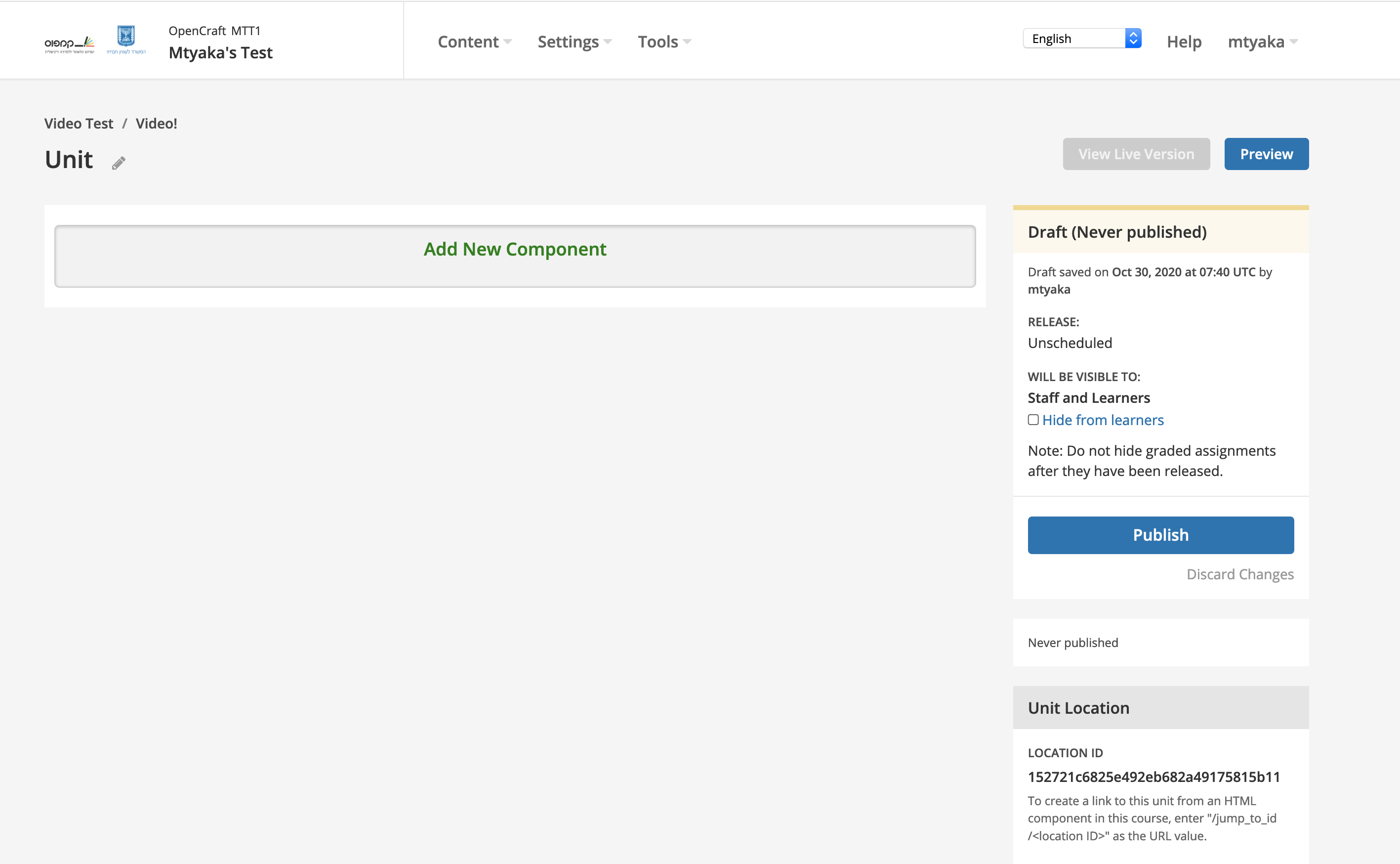This screenshot has height=864, width=1400.
Task: Publish the unit draft
Action: tap(1160, 535)
